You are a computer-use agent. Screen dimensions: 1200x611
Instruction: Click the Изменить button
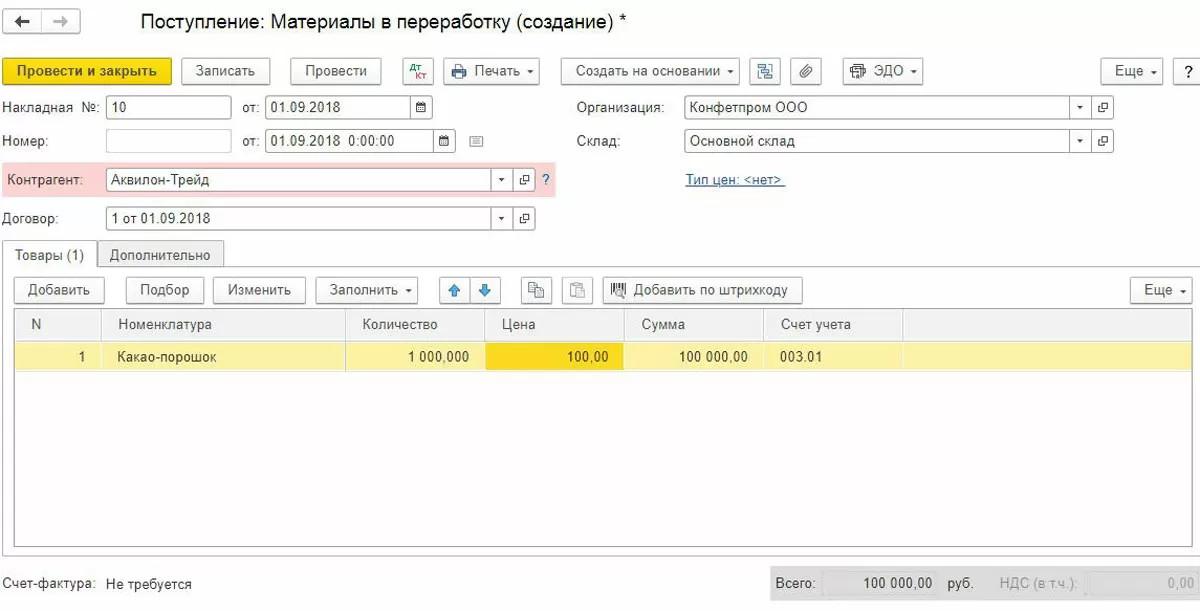pyautogui.click(x=259, y=290)
